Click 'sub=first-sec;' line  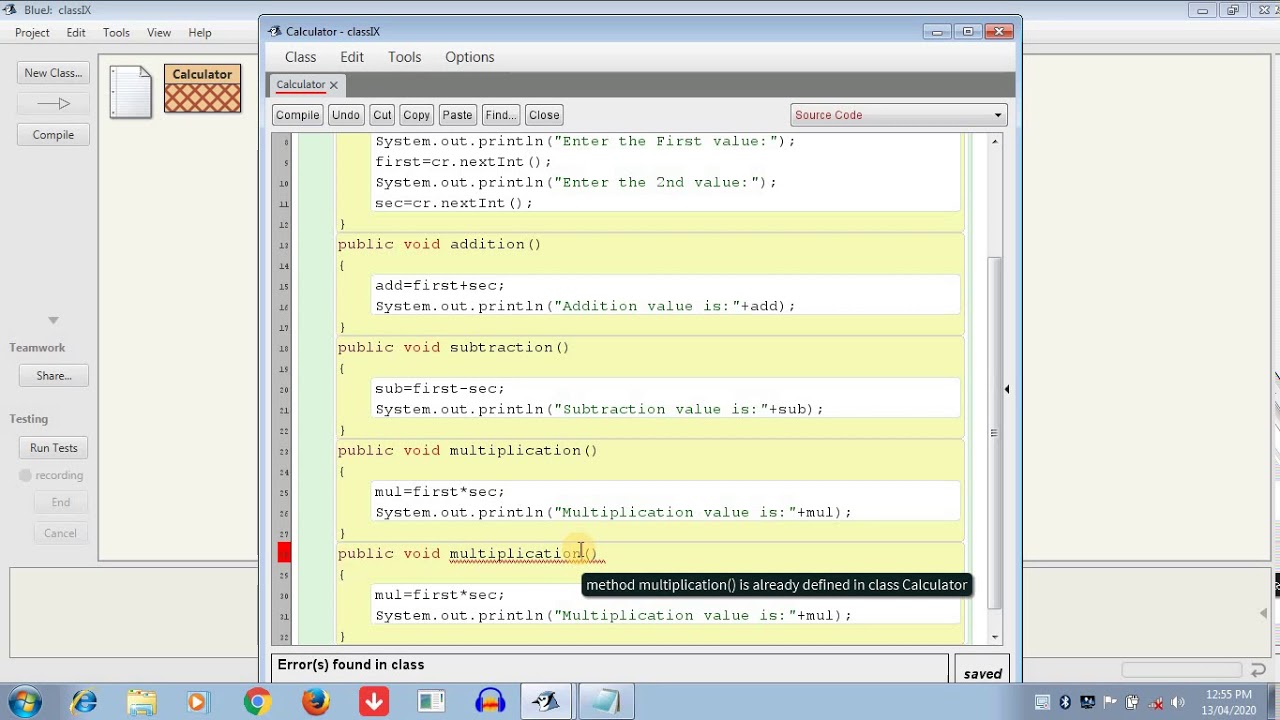pos(440,388)
